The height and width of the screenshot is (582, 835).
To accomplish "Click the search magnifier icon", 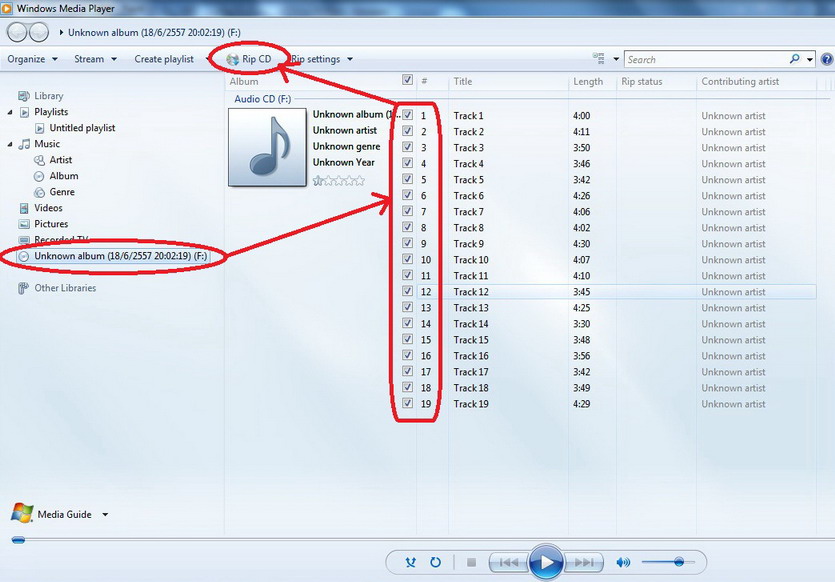I will [x=795, y=59].
